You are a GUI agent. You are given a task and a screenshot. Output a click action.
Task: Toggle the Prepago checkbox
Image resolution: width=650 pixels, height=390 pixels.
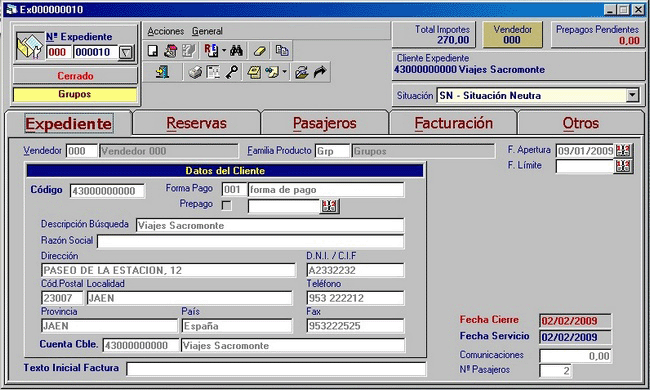[x=227, y=205]
